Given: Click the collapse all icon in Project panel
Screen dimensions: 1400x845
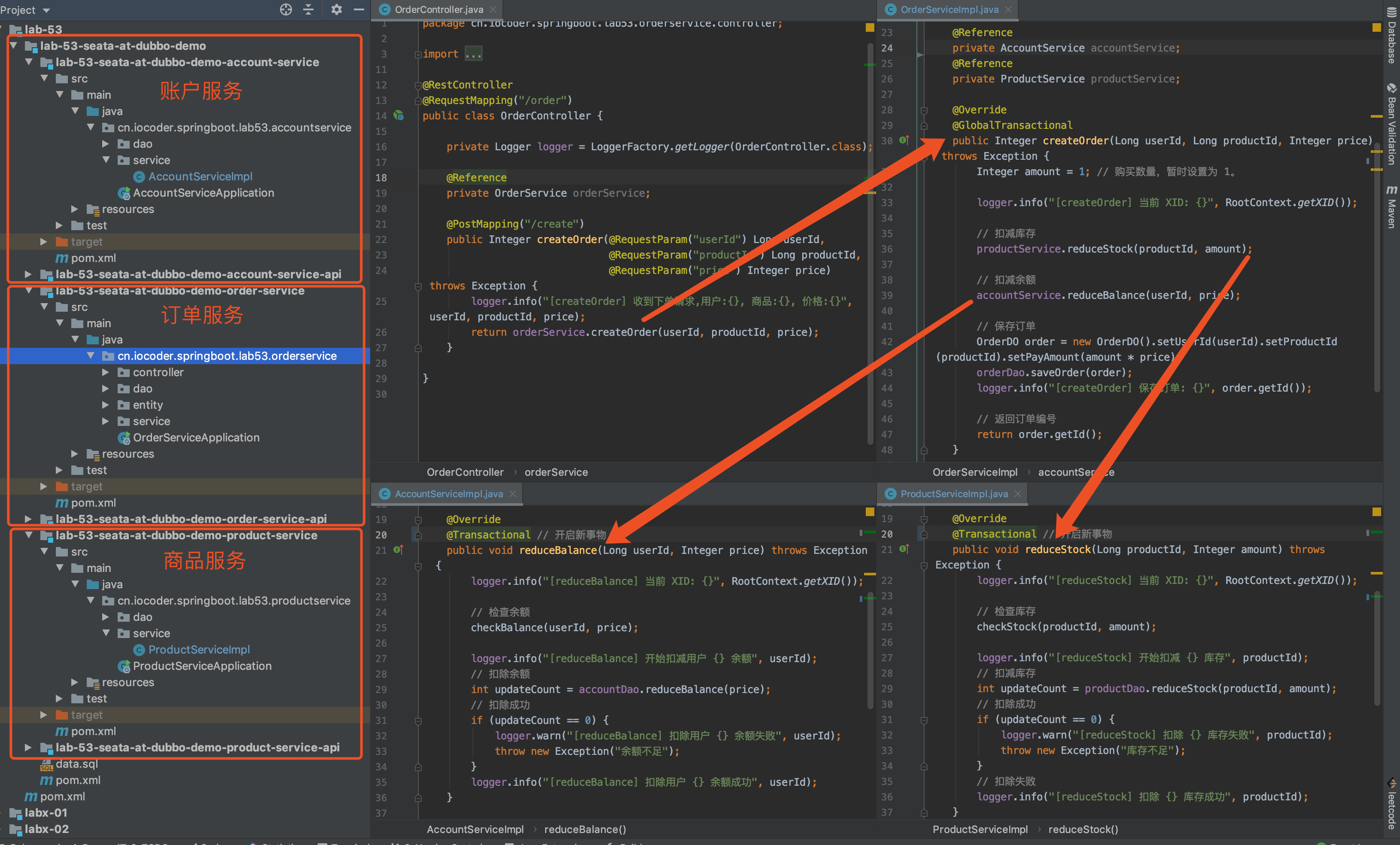Looking at the screenshot, I should click(308, 9).
